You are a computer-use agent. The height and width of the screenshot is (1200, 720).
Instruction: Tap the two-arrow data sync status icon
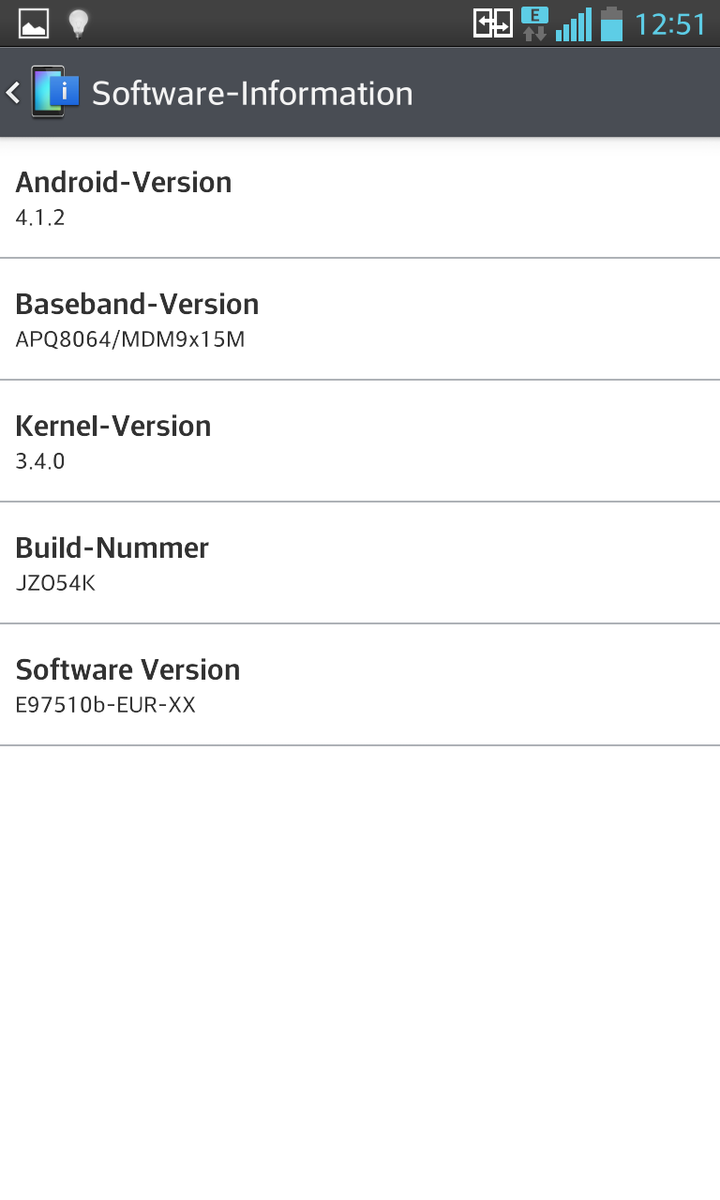pos(493,24)
